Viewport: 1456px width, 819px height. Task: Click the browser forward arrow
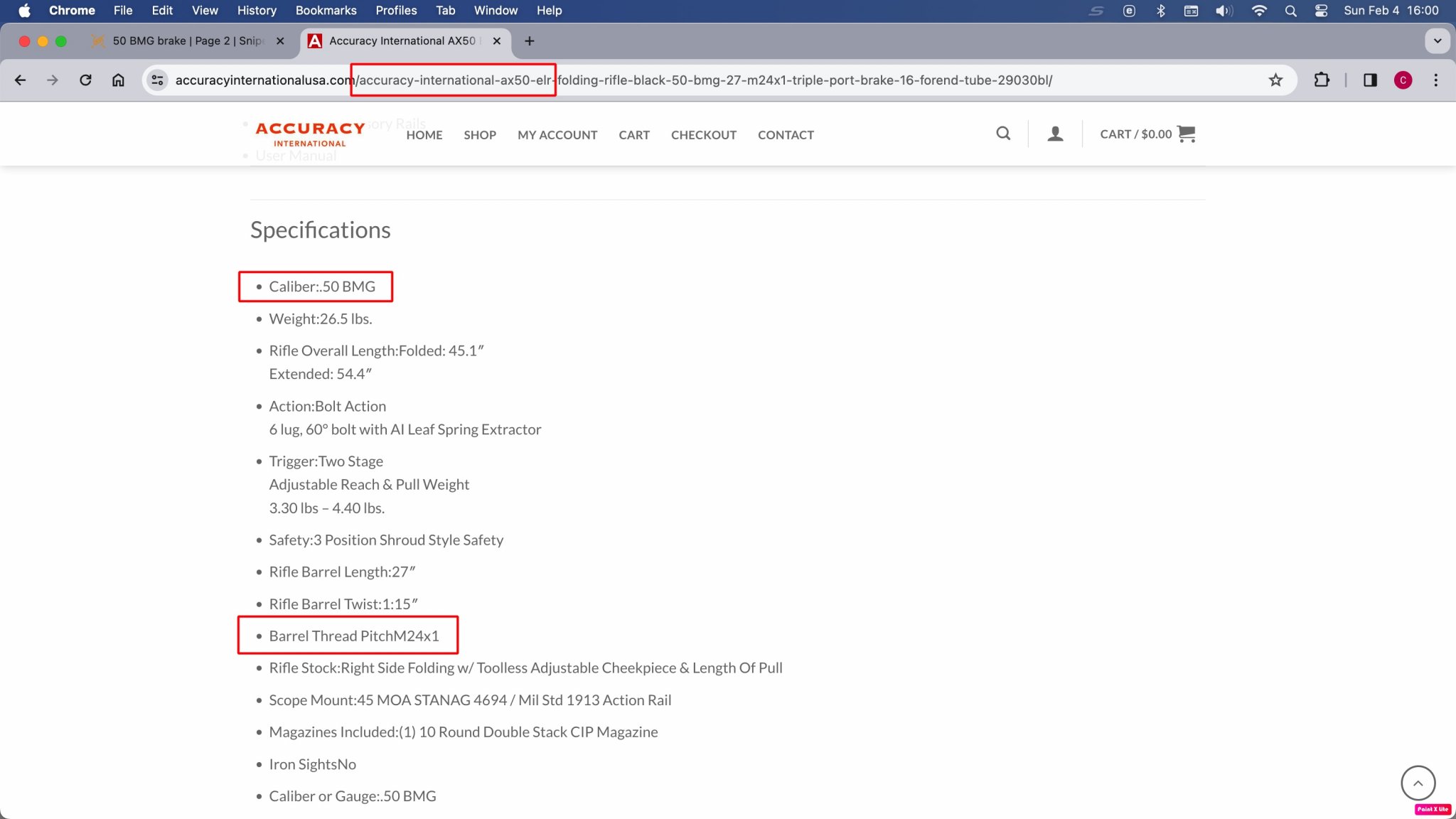(x=53, y=80)
